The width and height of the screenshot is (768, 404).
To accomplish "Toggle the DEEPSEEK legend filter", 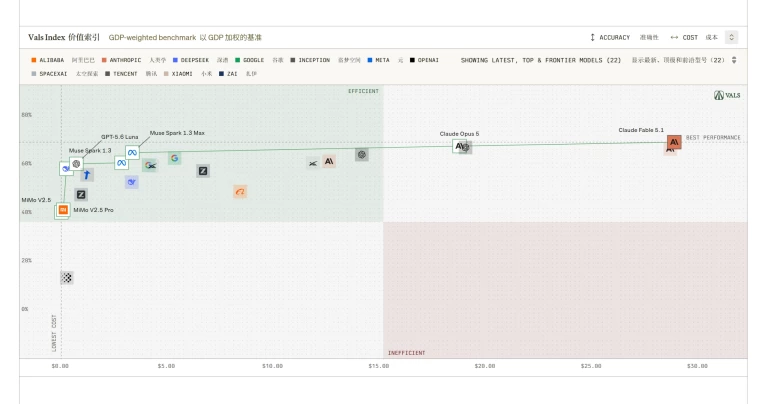I will point(191,60).
